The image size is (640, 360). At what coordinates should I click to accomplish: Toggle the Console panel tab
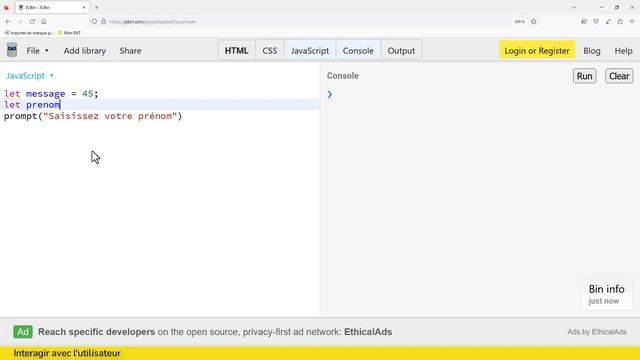pos(358,51)
